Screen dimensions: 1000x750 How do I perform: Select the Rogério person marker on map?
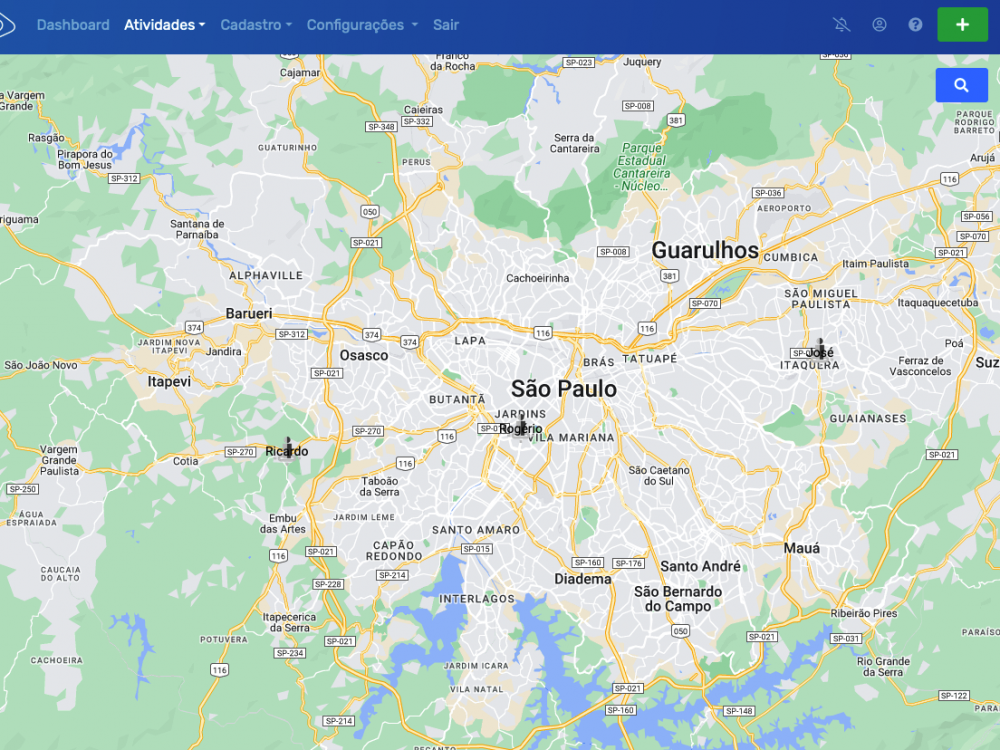tap(521, 427)
